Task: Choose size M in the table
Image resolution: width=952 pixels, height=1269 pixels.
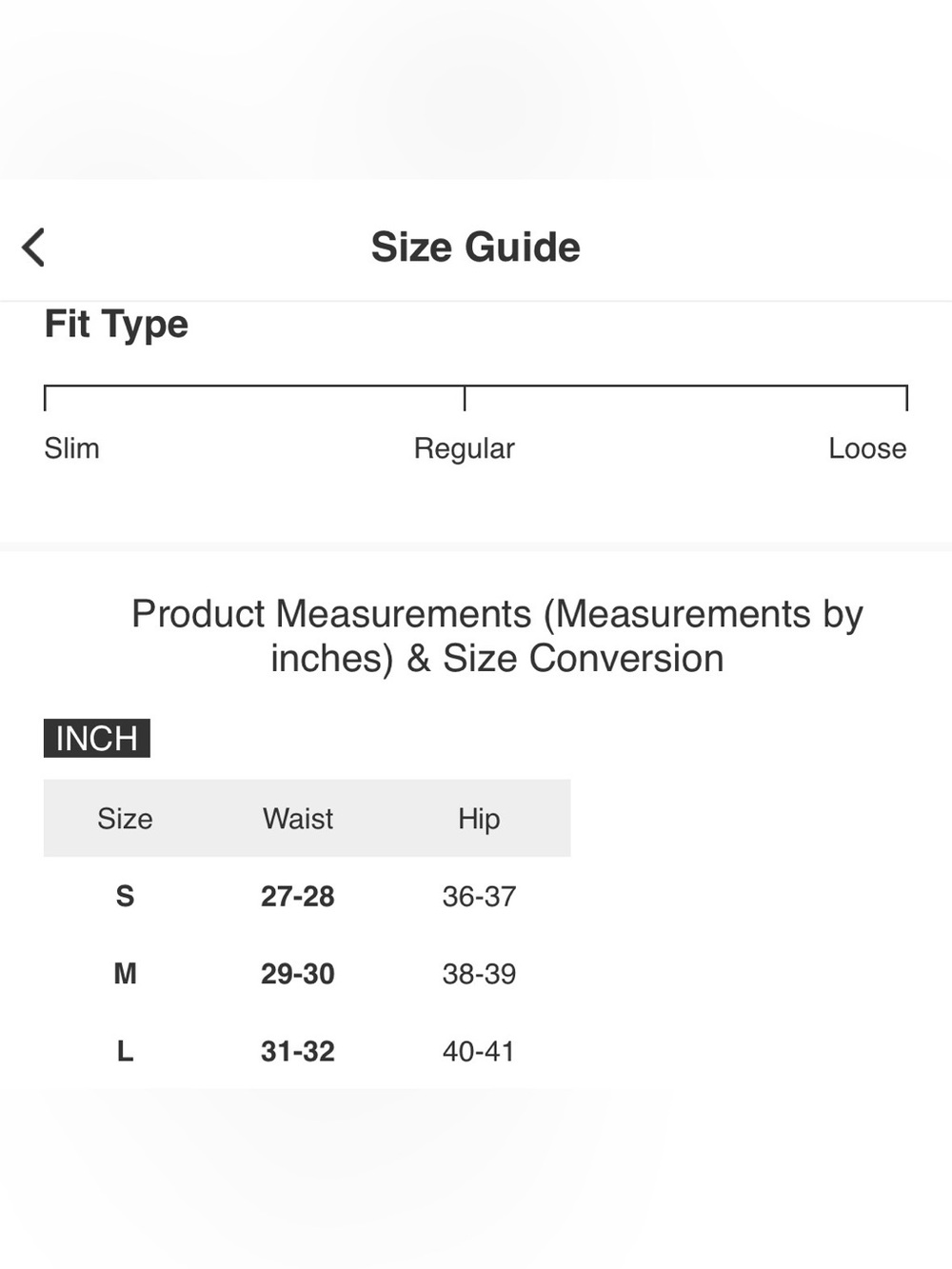Action: click(125, 974)
